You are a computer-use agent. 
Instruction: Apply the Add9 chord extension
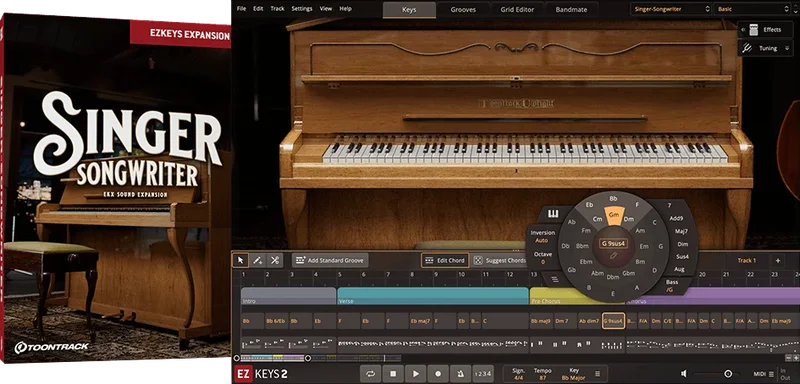[676, 218]
